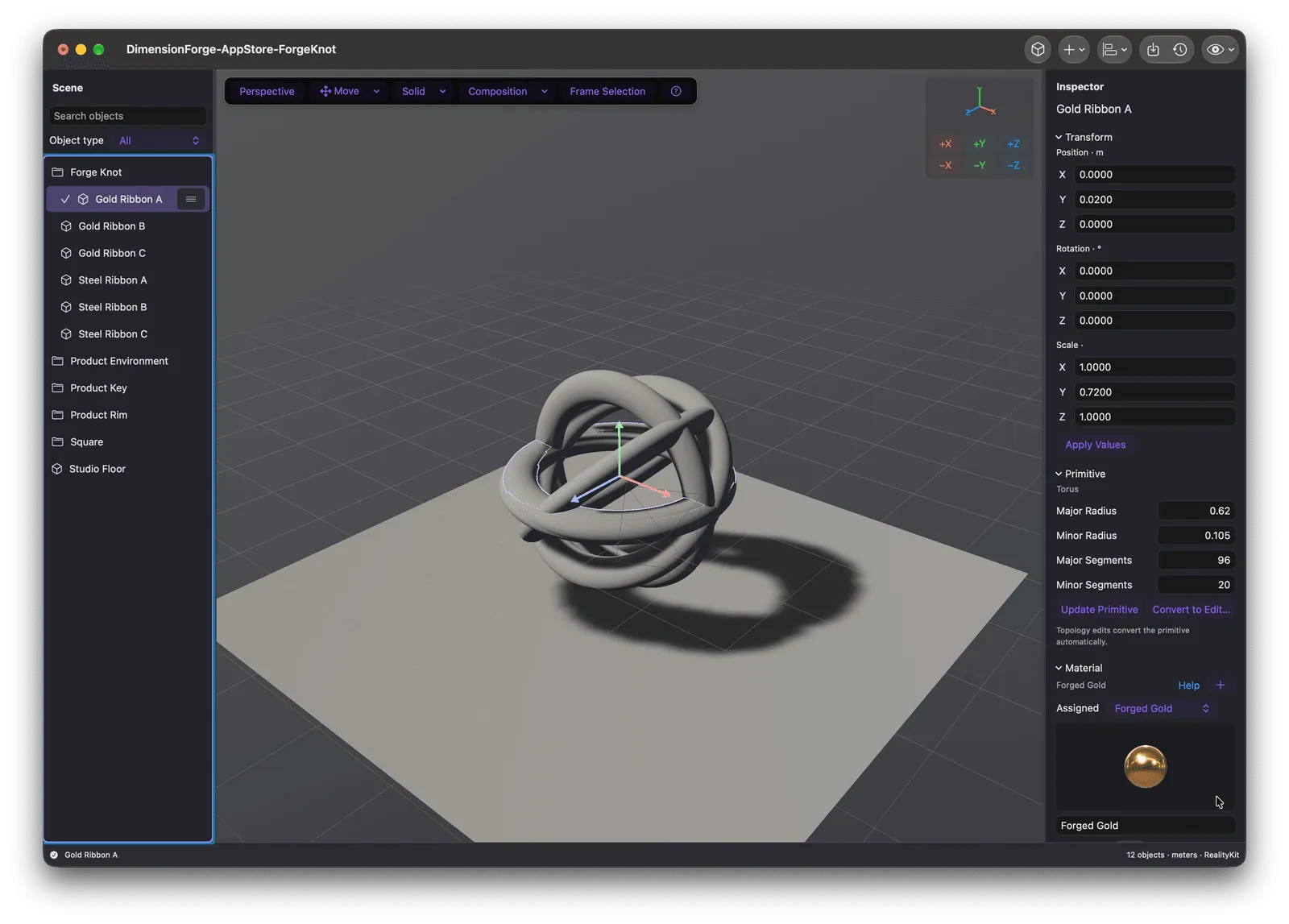Open the Solid shading dropdown
The width and height of the screenshot is (1289, 924).
[x=424, y=91]
